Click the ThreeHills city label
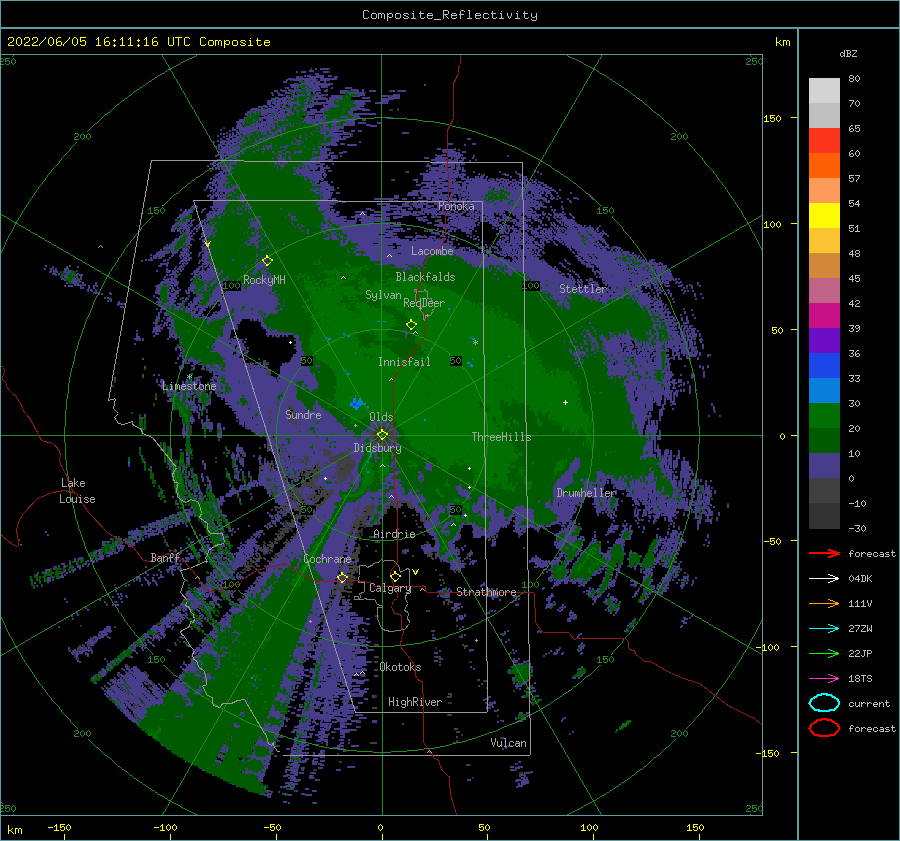The height and width of the screenshot is (841, 900). (502, 437)
